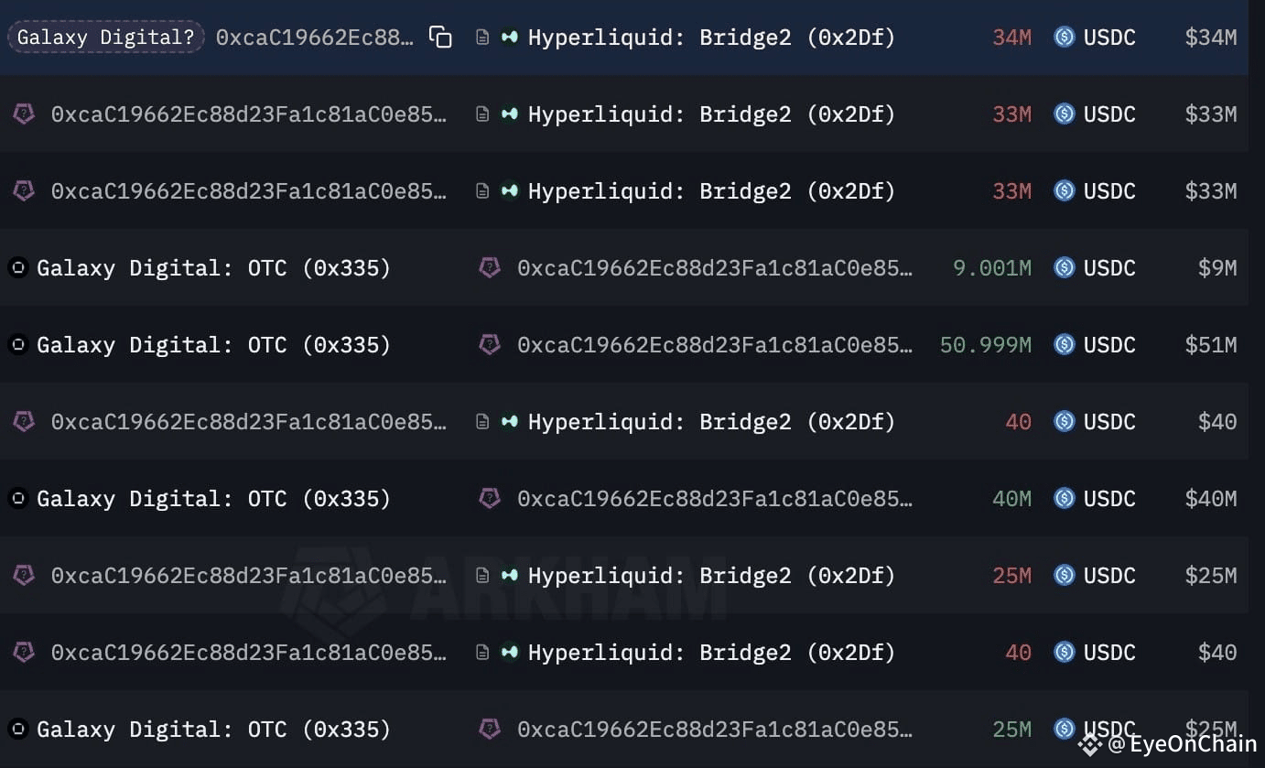
Task: Open recipient address 0xcaC19662… in the 40M row
Action: 714,498
